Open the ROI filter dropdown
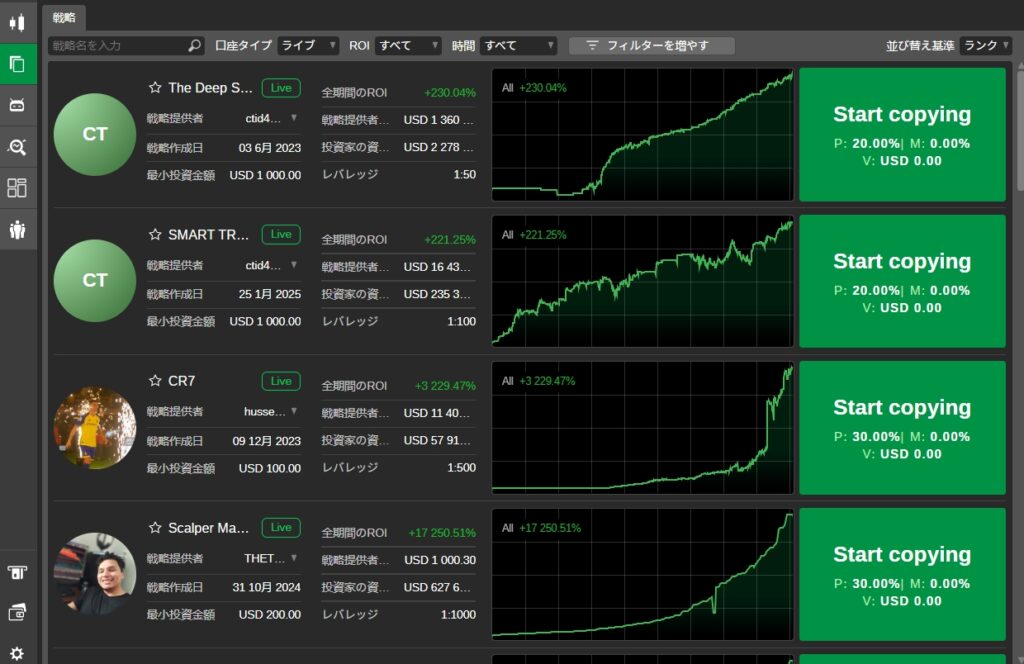This screenshot has width=1024, height=664. pos(408,46)
